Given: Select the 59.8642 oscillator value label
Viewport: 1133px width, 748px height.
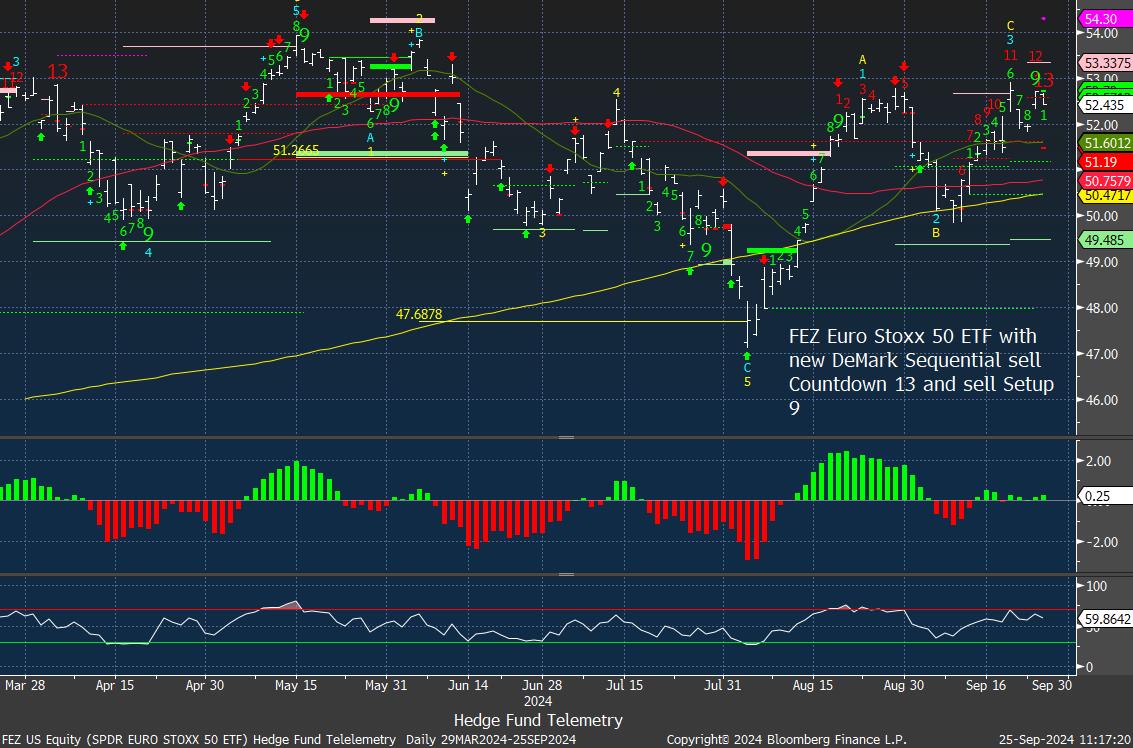Looking at the screenshot, I should (1105, 619).
